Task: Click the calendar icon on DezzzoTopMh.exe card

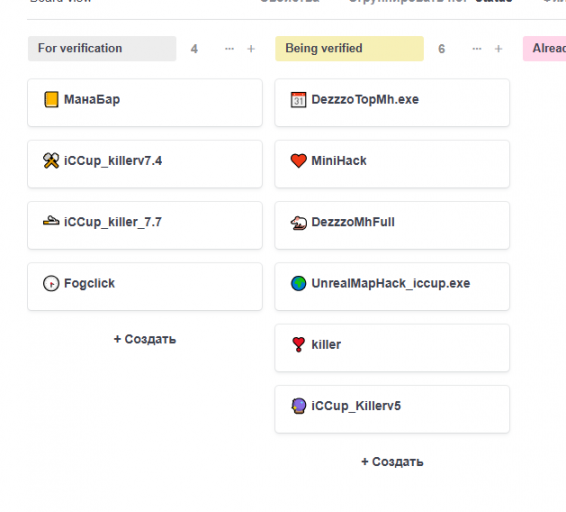Action: (299, 100)
